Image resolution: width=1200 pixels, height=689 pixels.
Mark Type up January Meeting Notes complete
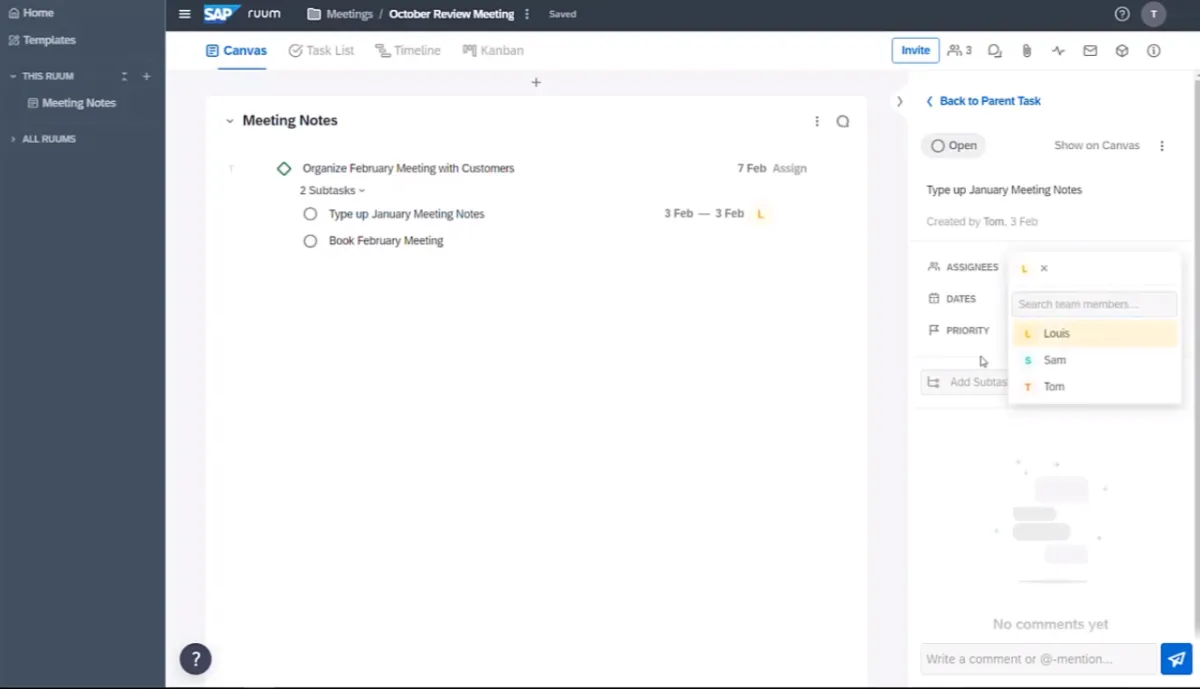[310, 214]
